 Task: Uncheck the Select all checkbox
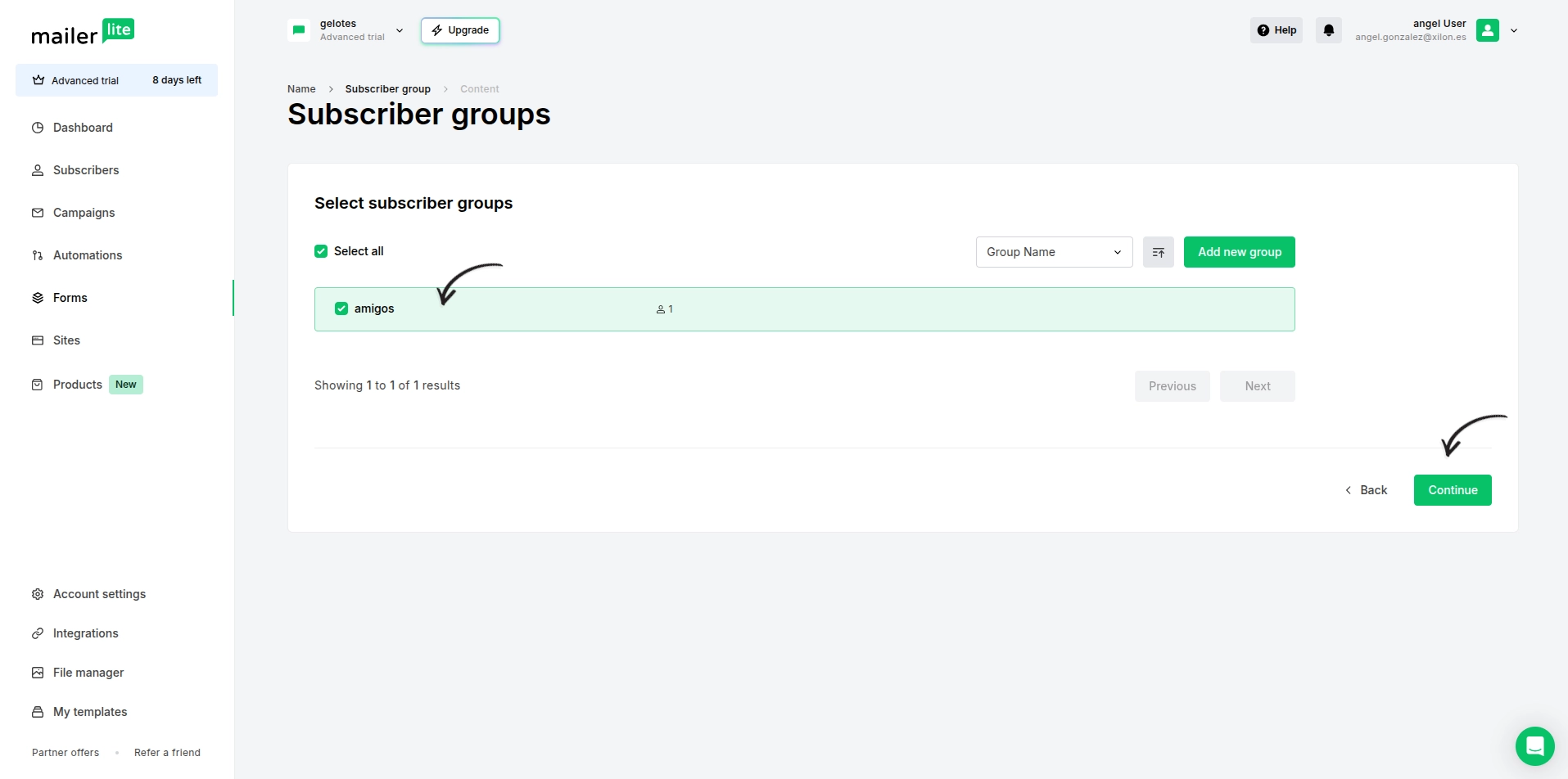point(321,251)
